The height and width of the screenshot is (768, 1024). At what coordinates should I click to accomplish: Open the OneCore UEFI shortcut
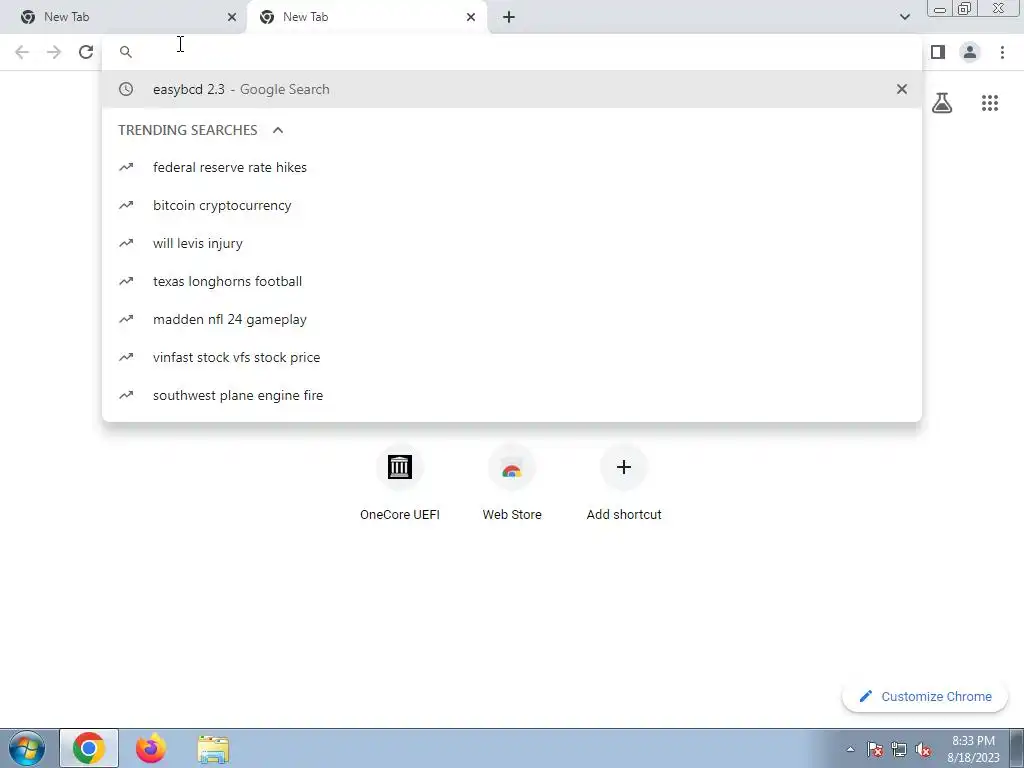400,483
